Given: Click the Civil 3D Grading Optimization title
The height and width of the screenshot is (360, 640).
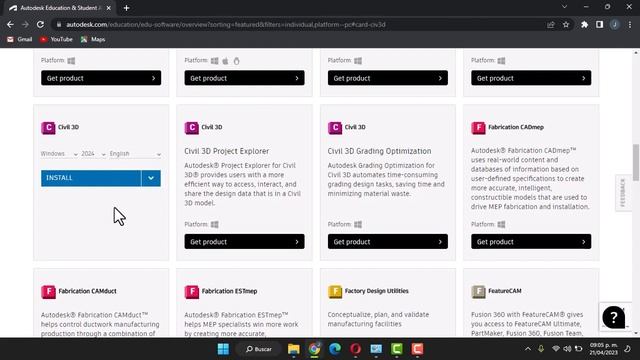Looking at the screenshot, I should pyautogui.click(x=379, y=151).
